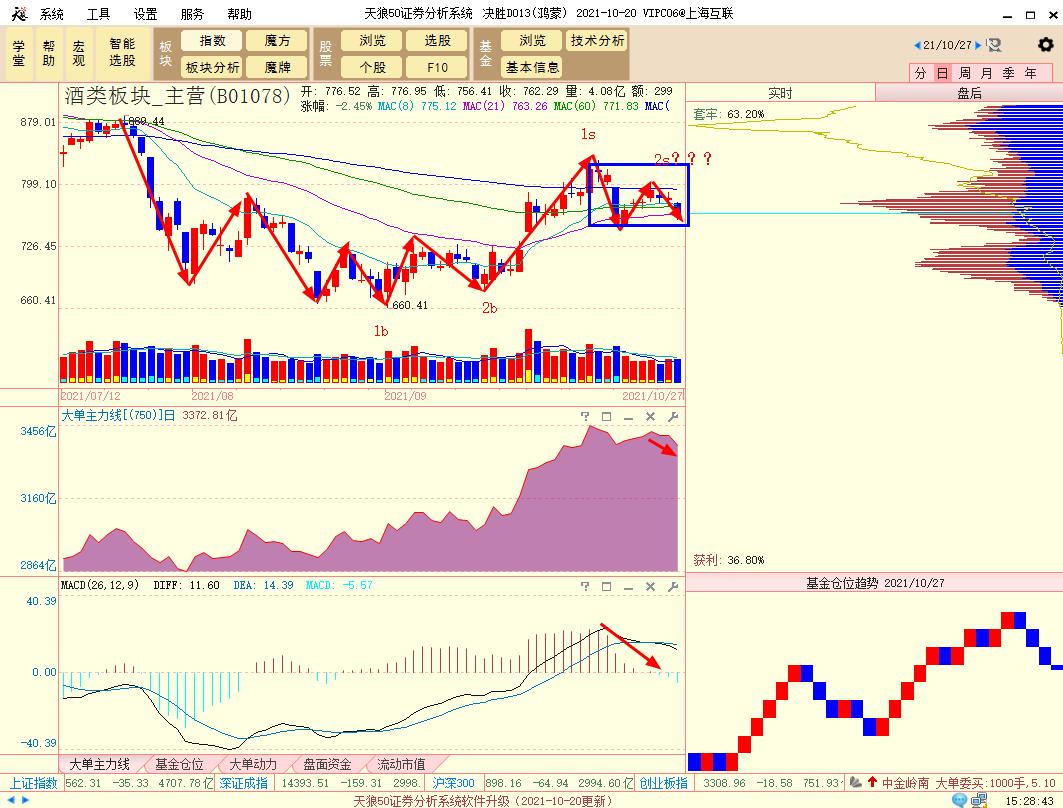Open the 系统 menu
Viewport: 1063px width, 808px height.
52,14
